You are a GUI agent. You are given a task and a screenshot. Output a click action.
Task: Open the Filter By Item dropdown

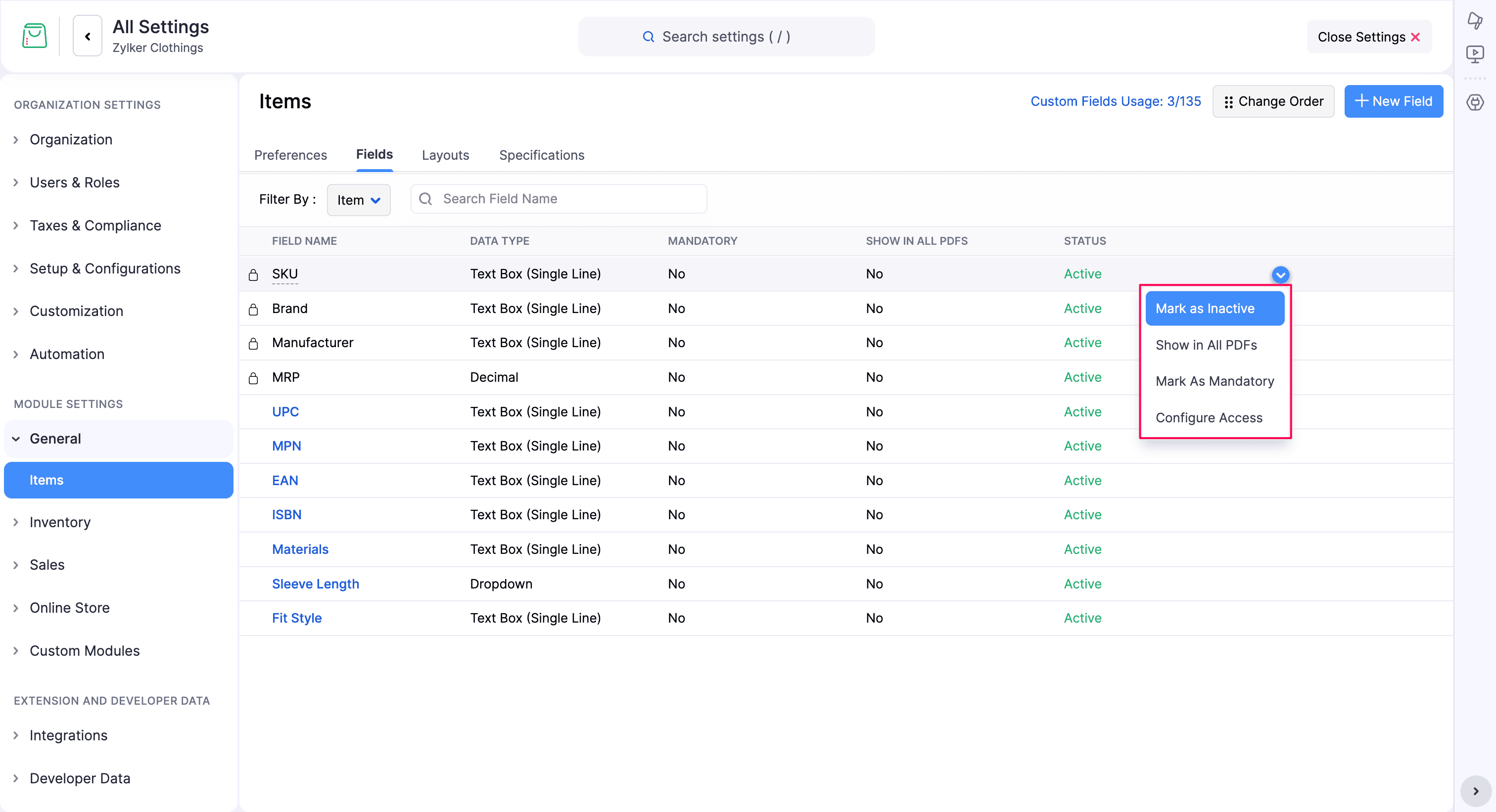358,200
